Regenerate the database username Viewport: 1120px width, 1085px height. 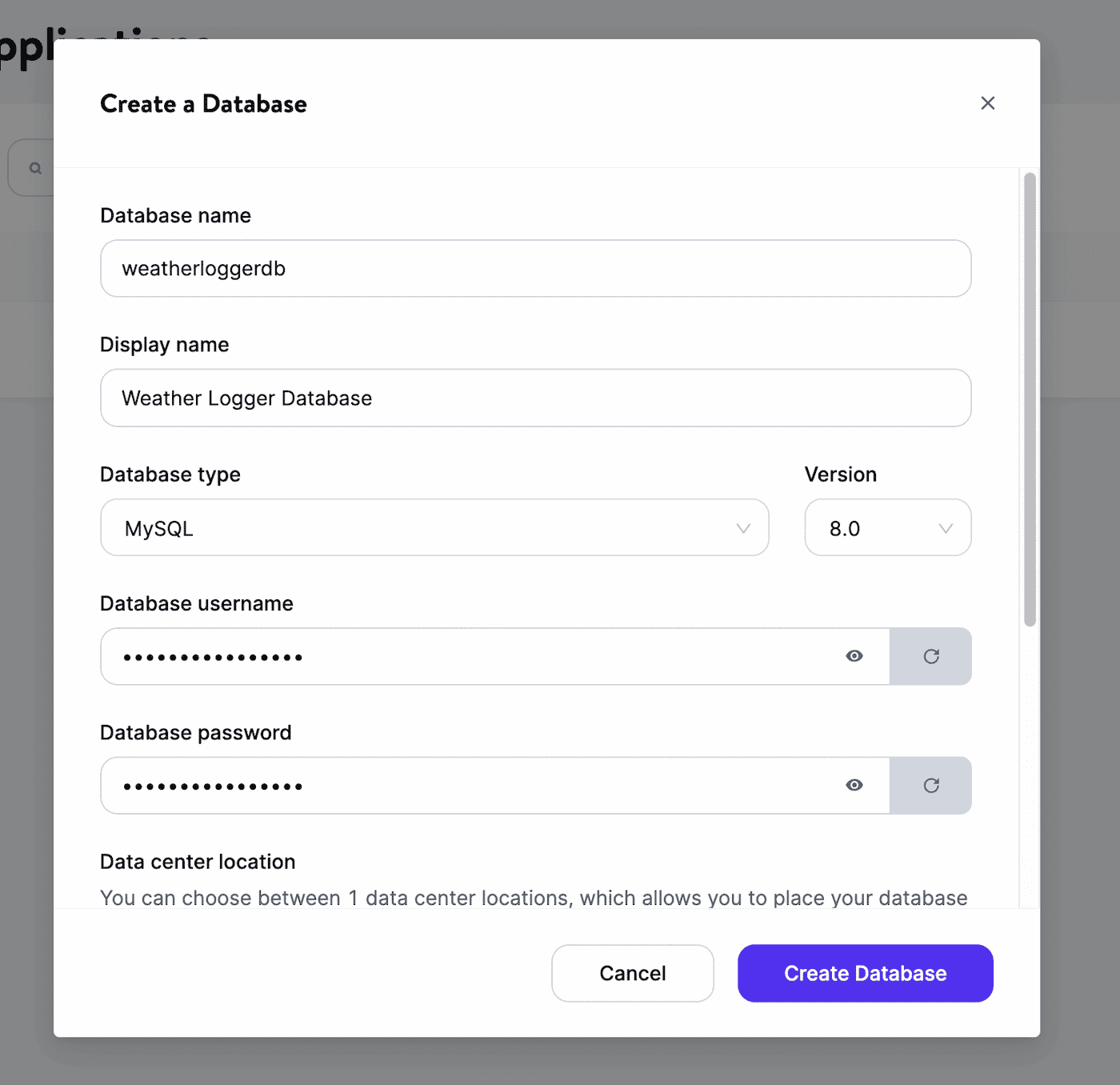pos(931,656)
